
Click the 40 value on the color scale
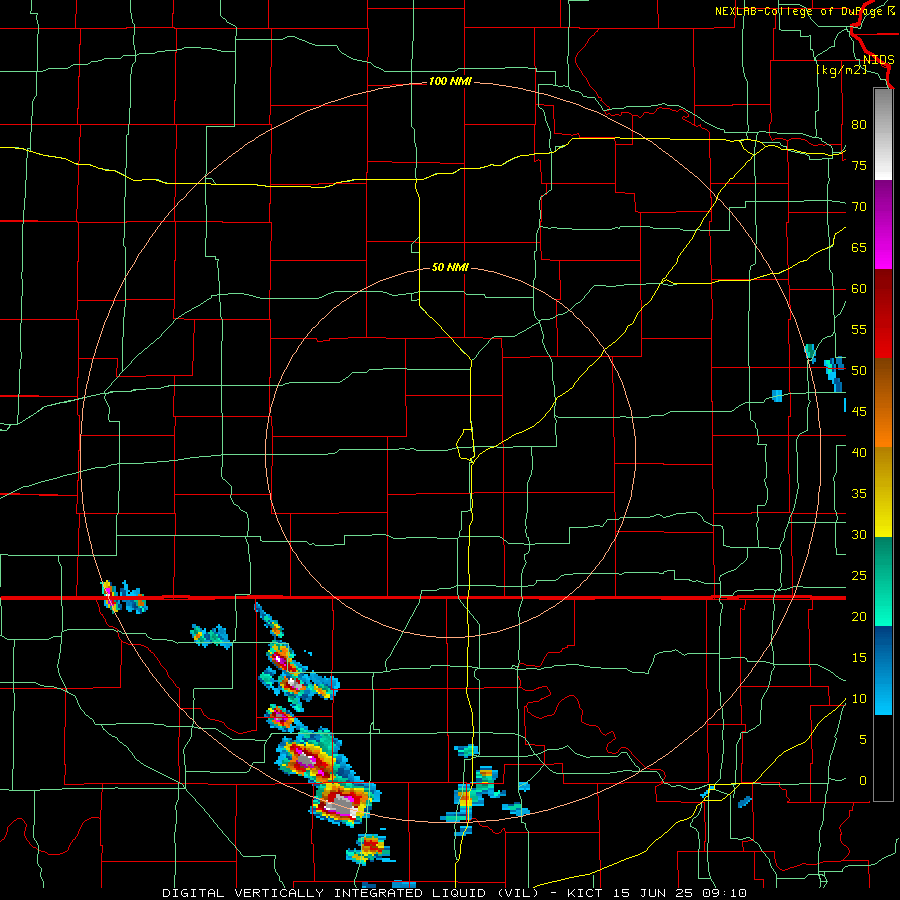(x=859, y=452)
